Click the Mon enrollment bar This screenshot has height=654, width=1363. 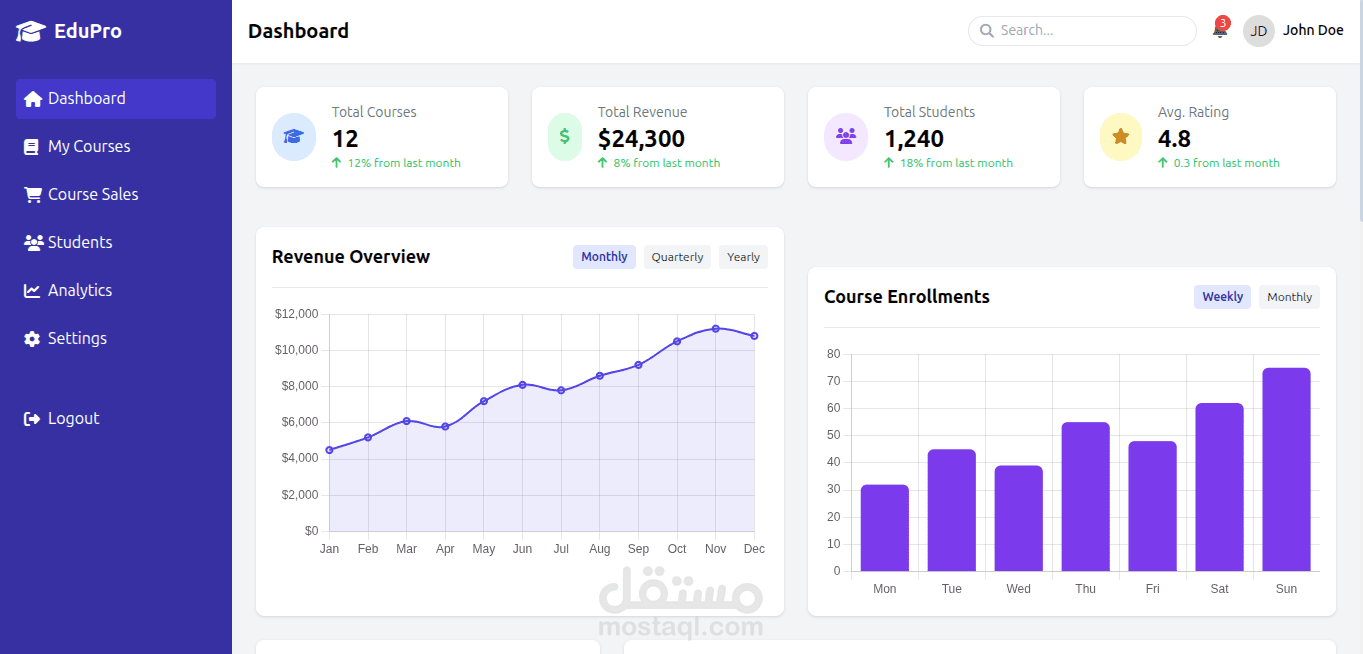click(x=885, y=528)
